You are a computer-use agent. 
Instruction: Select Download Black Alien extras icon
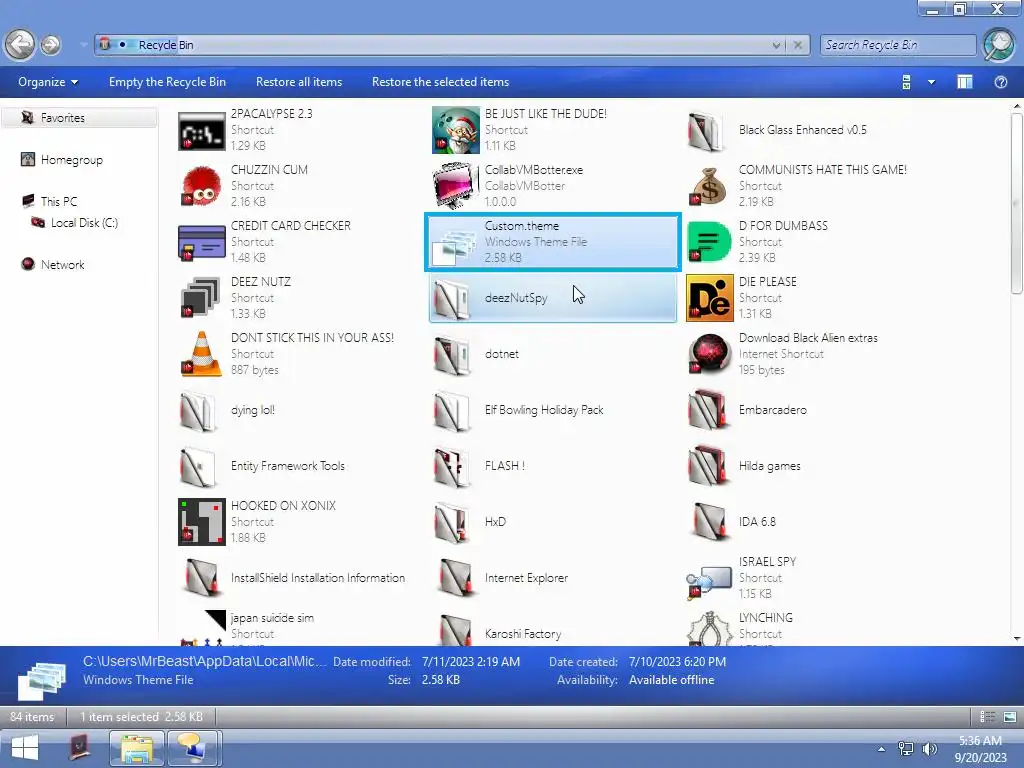pyautogui.click(x=710, y=354)
